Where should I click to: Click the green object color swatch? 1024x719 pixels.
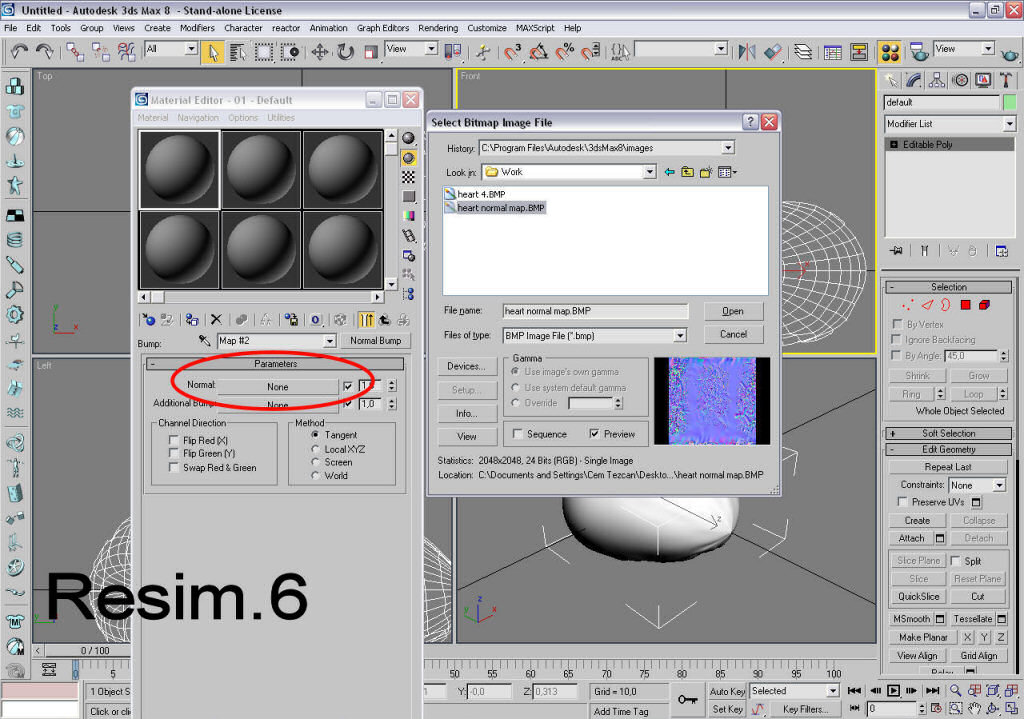point(1009,102)
